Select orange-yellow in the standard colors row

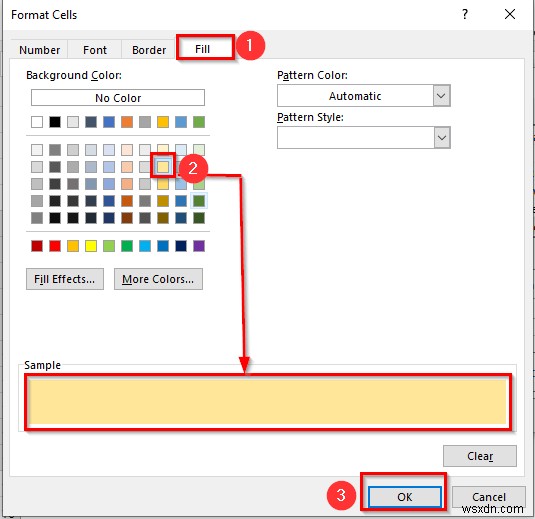point(73,246)
